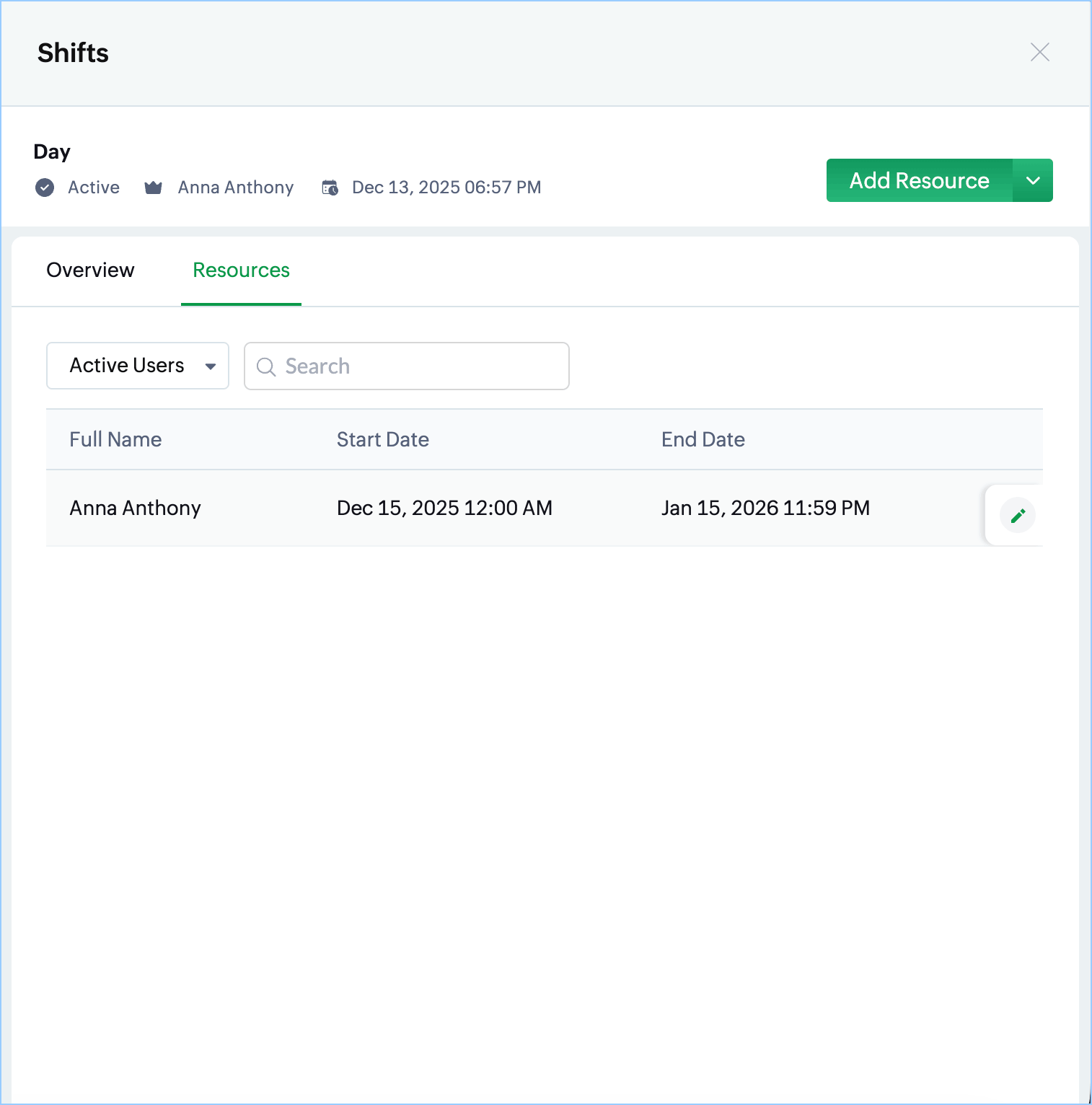This screenshot has height=1105, width=1092.
Task: Click the Start Date column header
Action: click(382, 440)
